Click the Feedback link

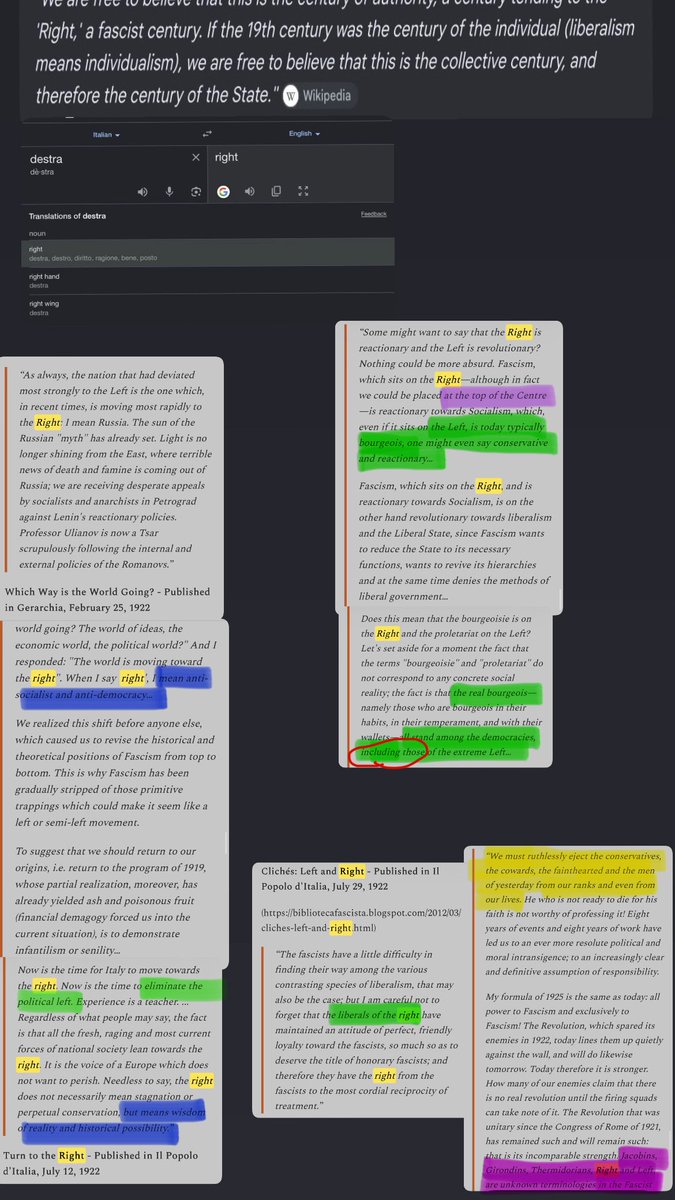(374, 214)
